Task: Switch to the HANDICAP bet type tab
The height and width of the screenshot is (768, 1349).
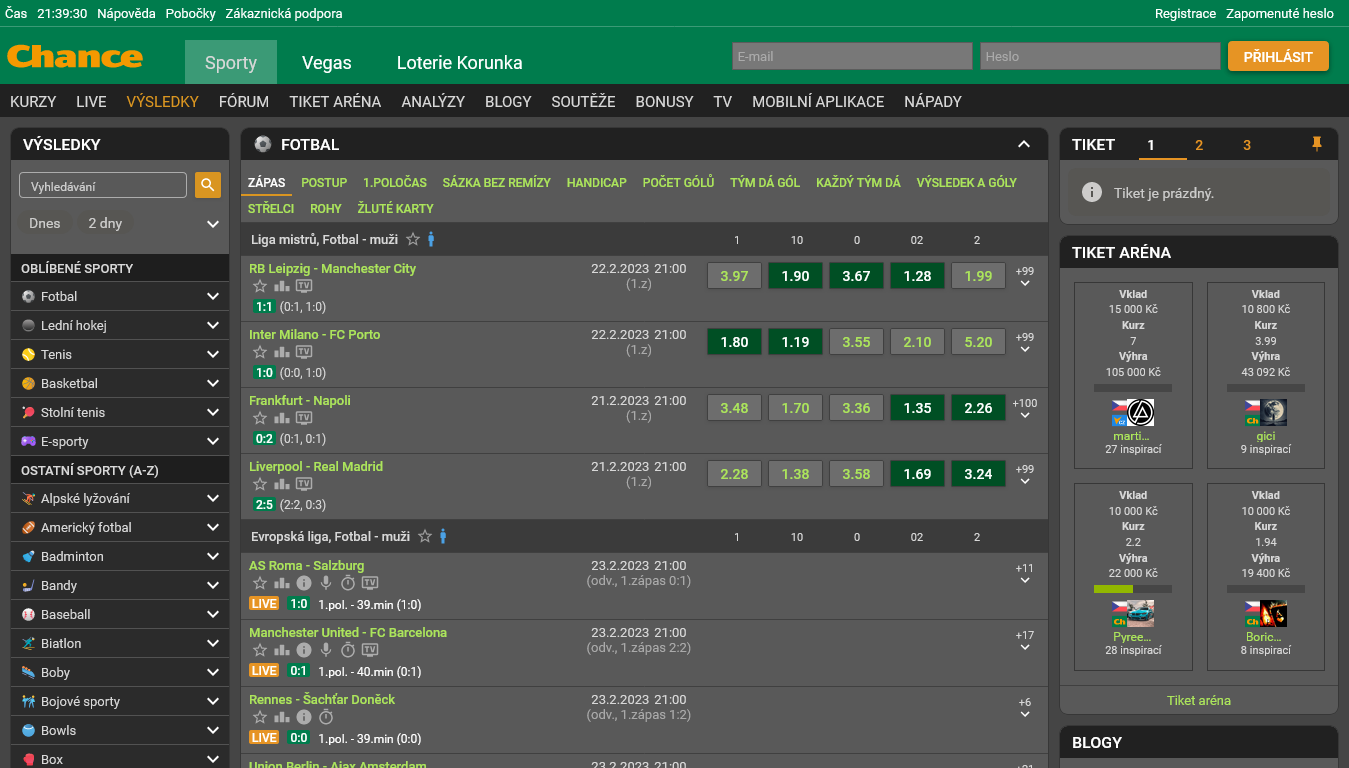Action: 597,182
